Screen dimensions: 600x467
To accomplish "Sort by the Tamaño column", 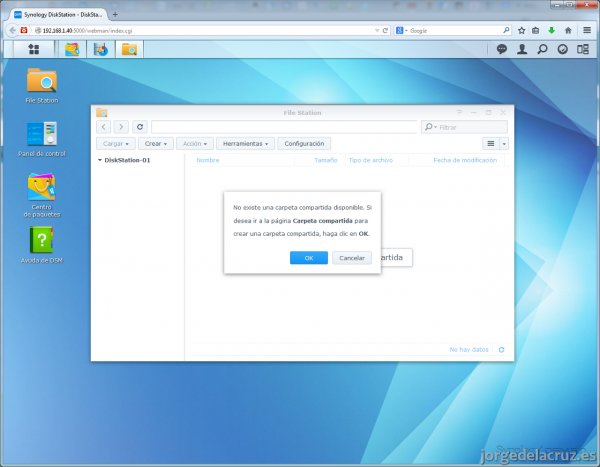I will pyautogui.click(x=326, y=160).
